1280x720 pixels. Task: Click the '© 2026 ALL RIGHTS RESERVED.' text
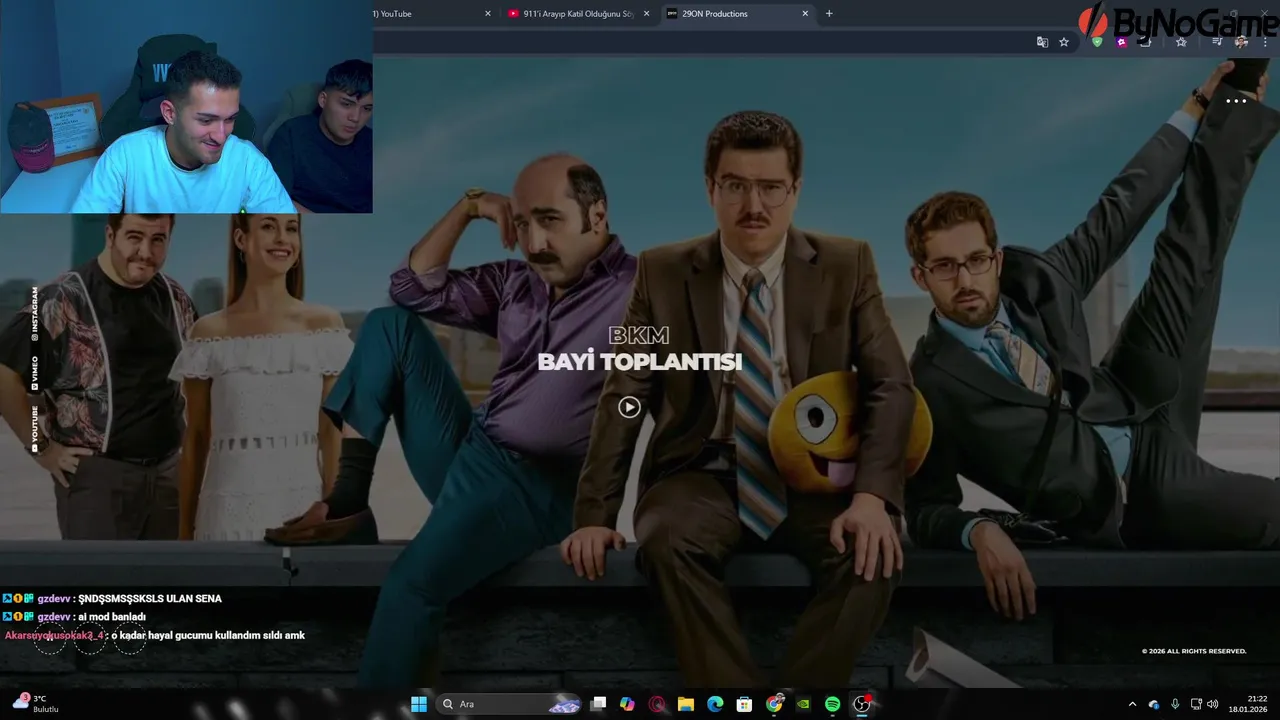coord(1194,651)
